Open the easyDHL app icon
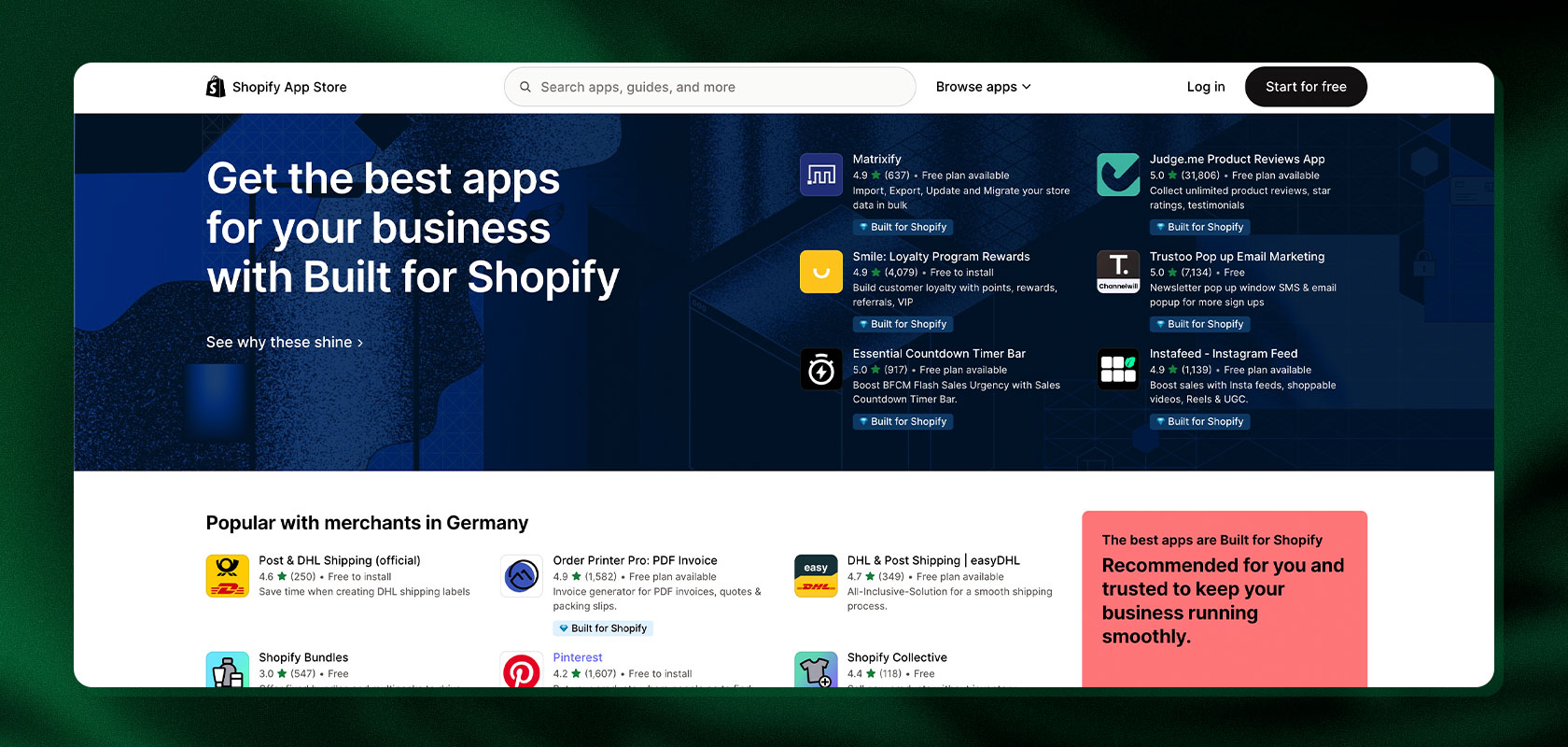This screenshot has width=1568, height=747. (x=816, y=576)
